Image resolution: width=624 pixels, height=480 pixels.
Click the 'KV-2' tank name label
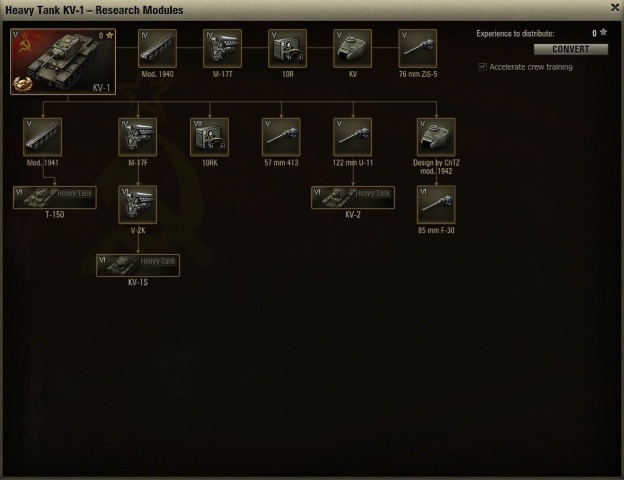(x=353, y=215)
